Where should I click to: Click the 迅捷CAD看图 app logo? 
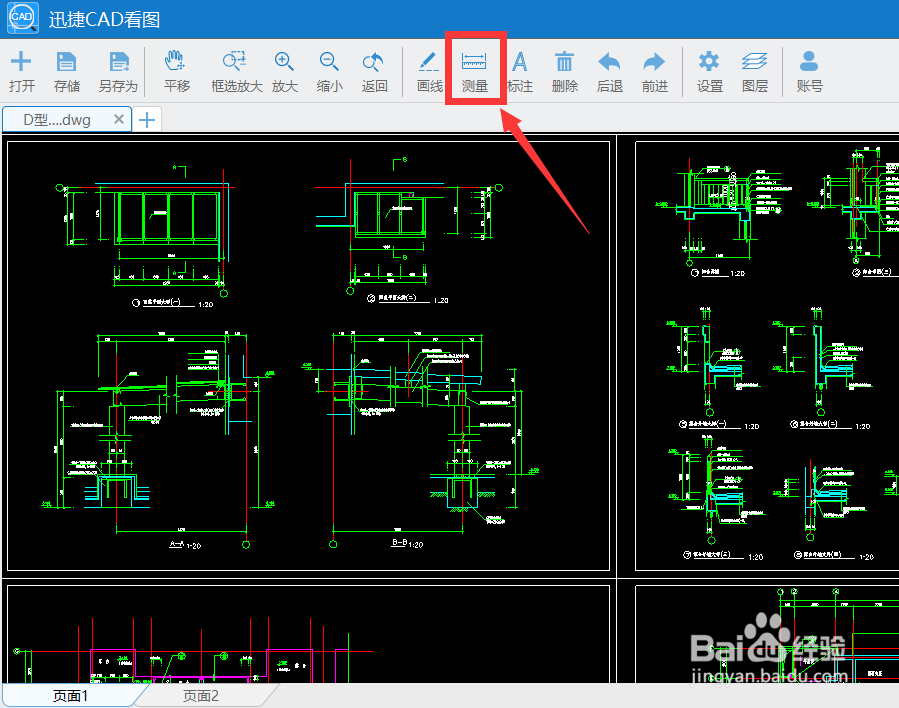(x=23, y=18)
